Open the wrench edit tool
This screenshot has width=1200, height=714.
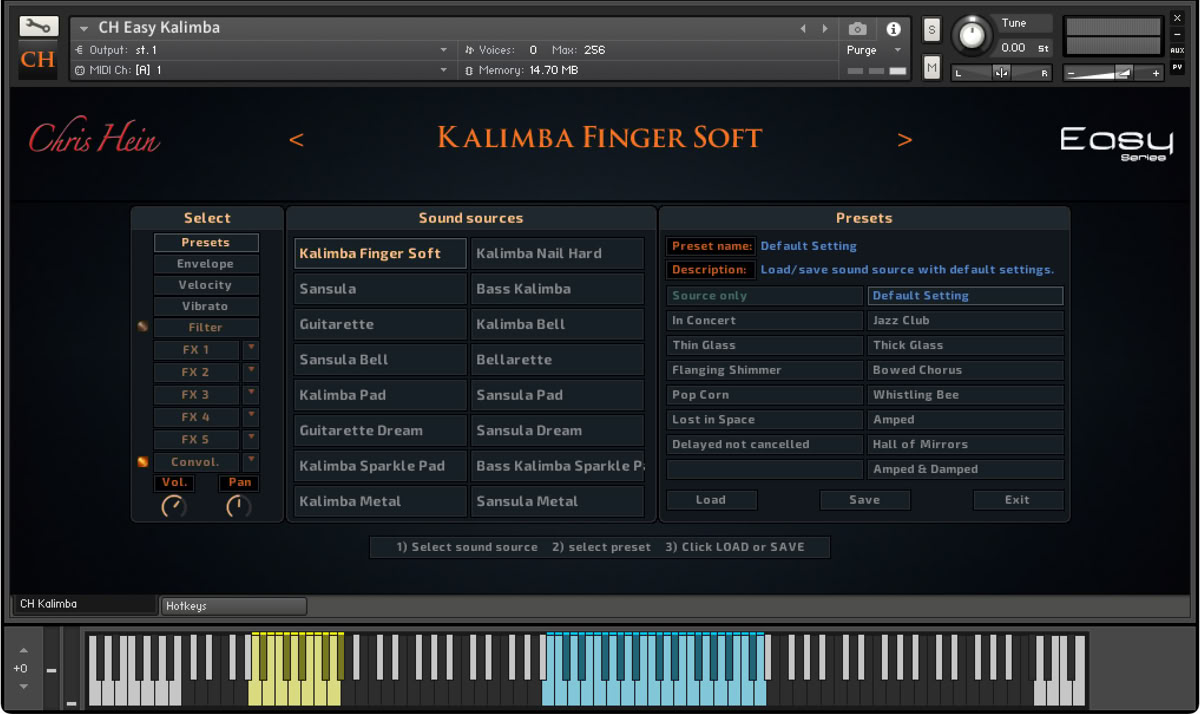pyautogui.click(x=38, y=27)
